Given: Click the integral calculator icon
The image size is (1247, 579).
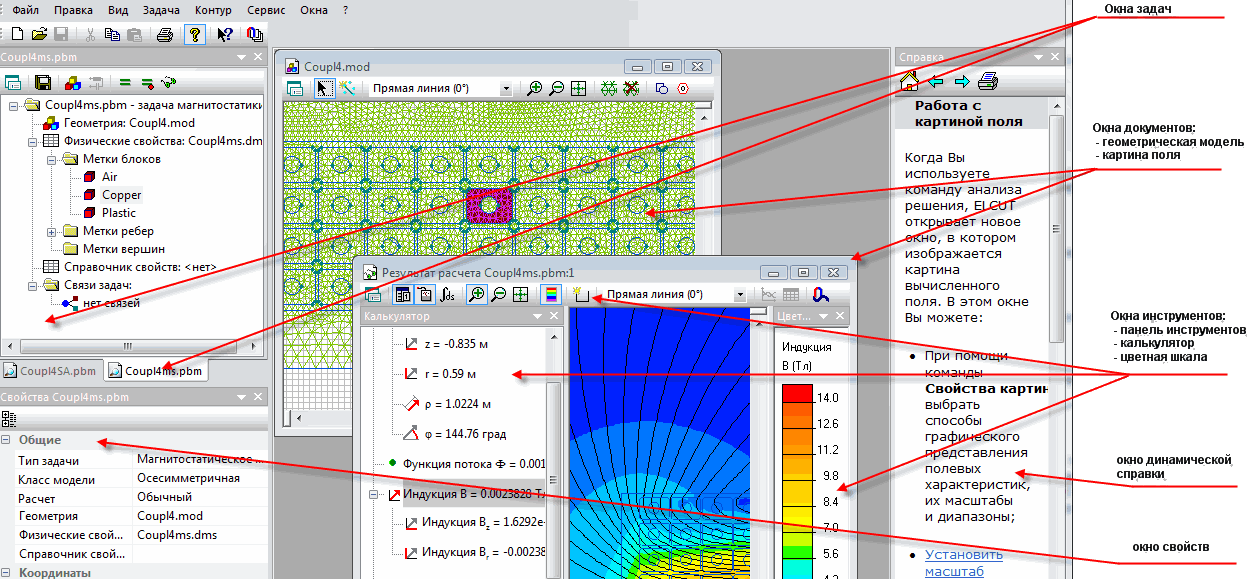Looking at the screenshot, I should 448,294.
